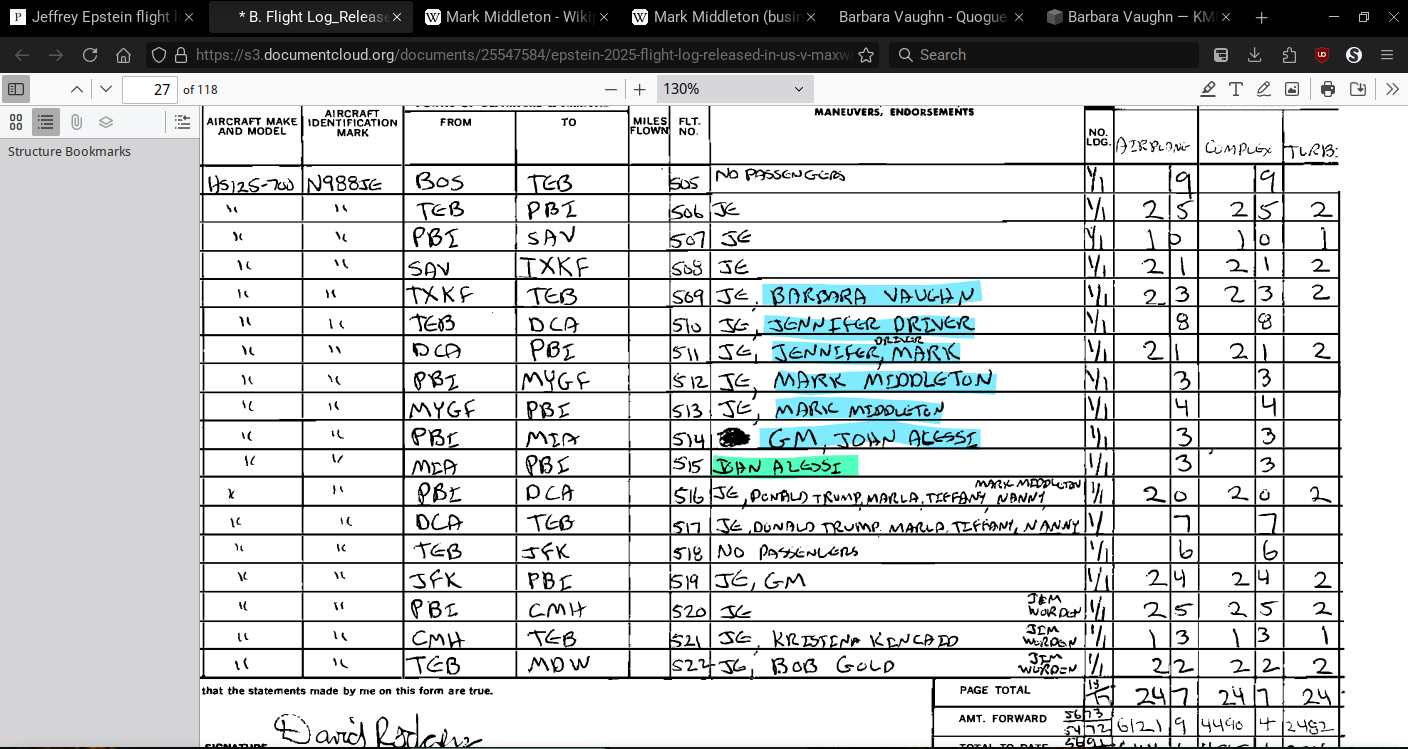This screenshot has height=749, width=1408.
Task: Click BOB GOLD passenger entry
Action: [833, 666]
